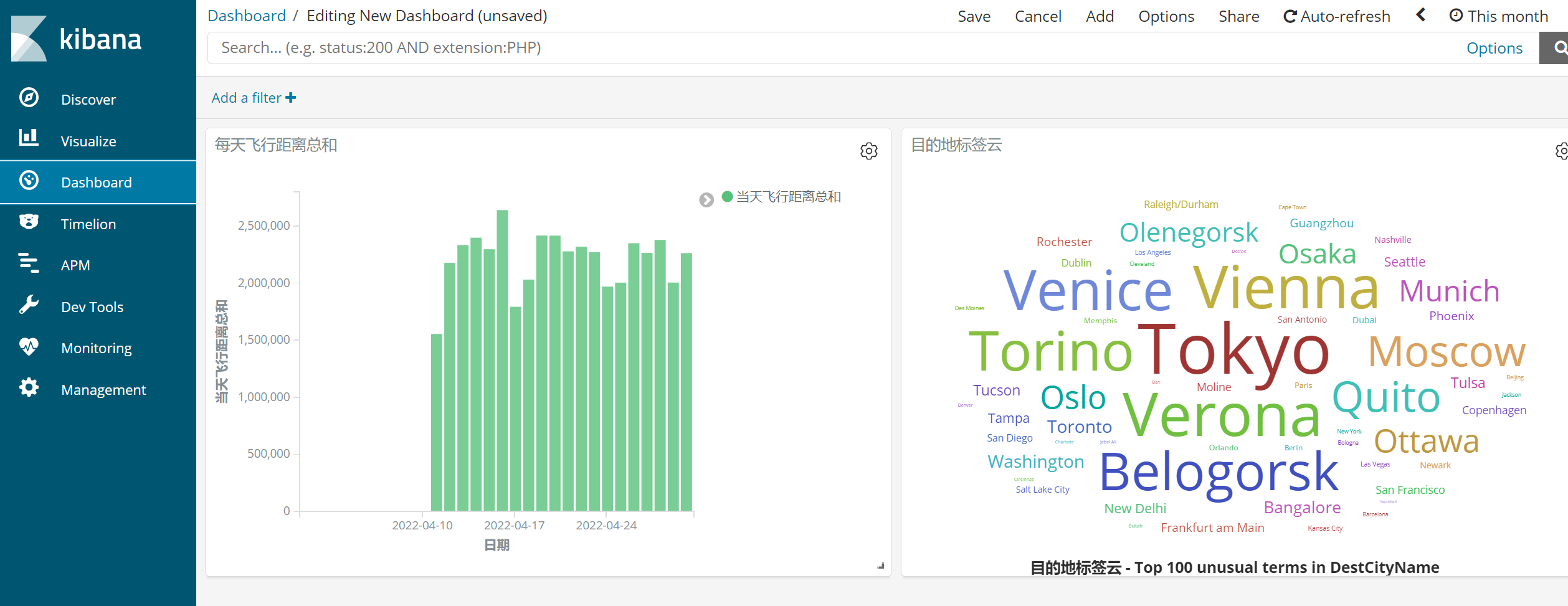
Task: Toggle the chart legend arrow
Action: pyautogui.click(x=706, y=200)
